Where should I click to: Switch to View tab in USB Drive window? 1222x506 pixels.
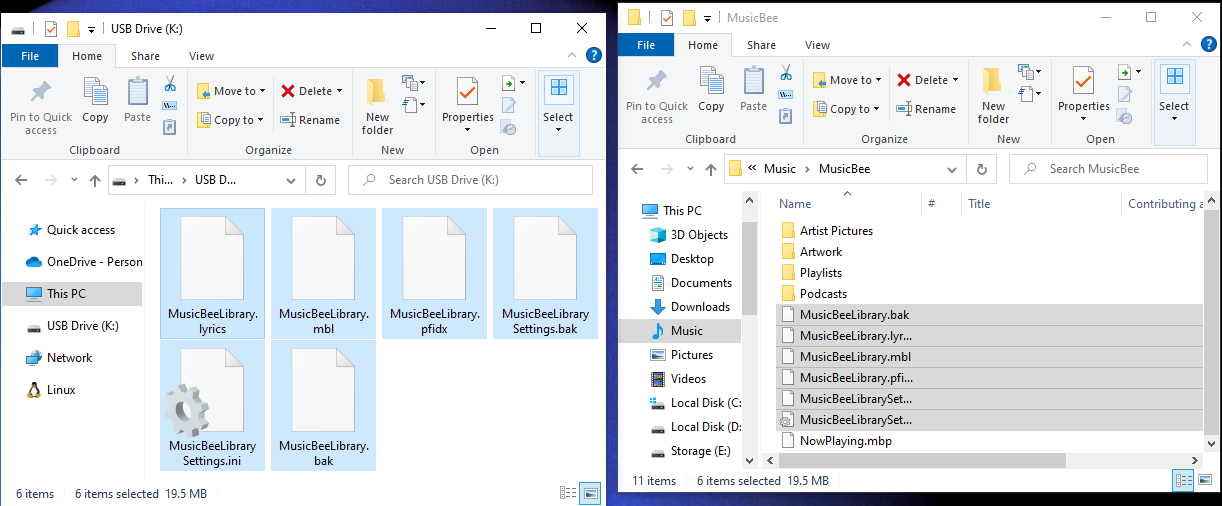point(201,57)
